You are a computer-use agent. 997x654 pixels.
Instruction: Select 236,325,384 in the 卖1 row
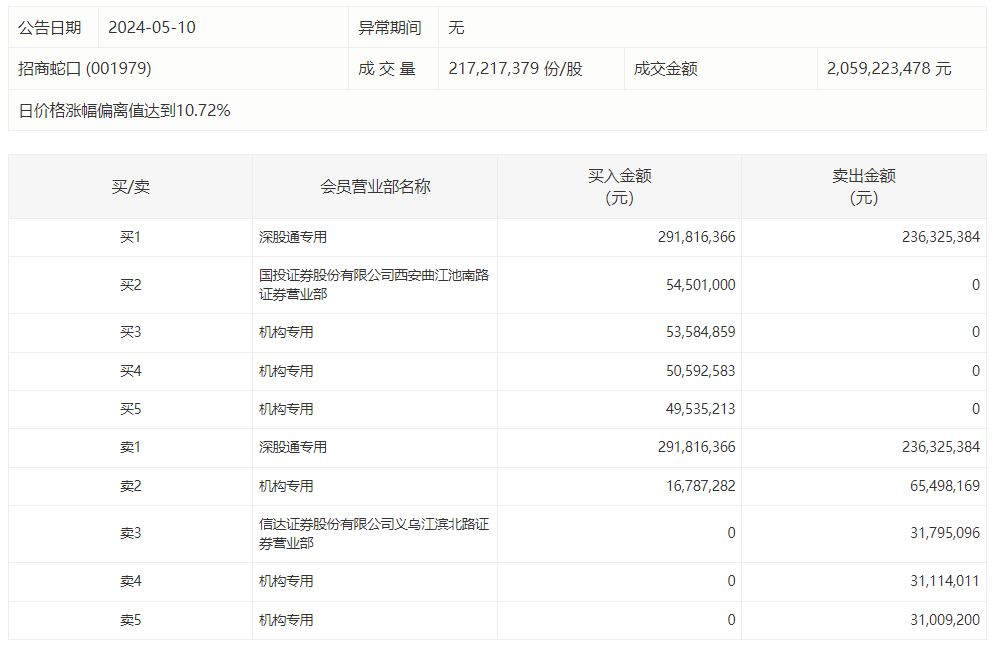coord(940,447)
